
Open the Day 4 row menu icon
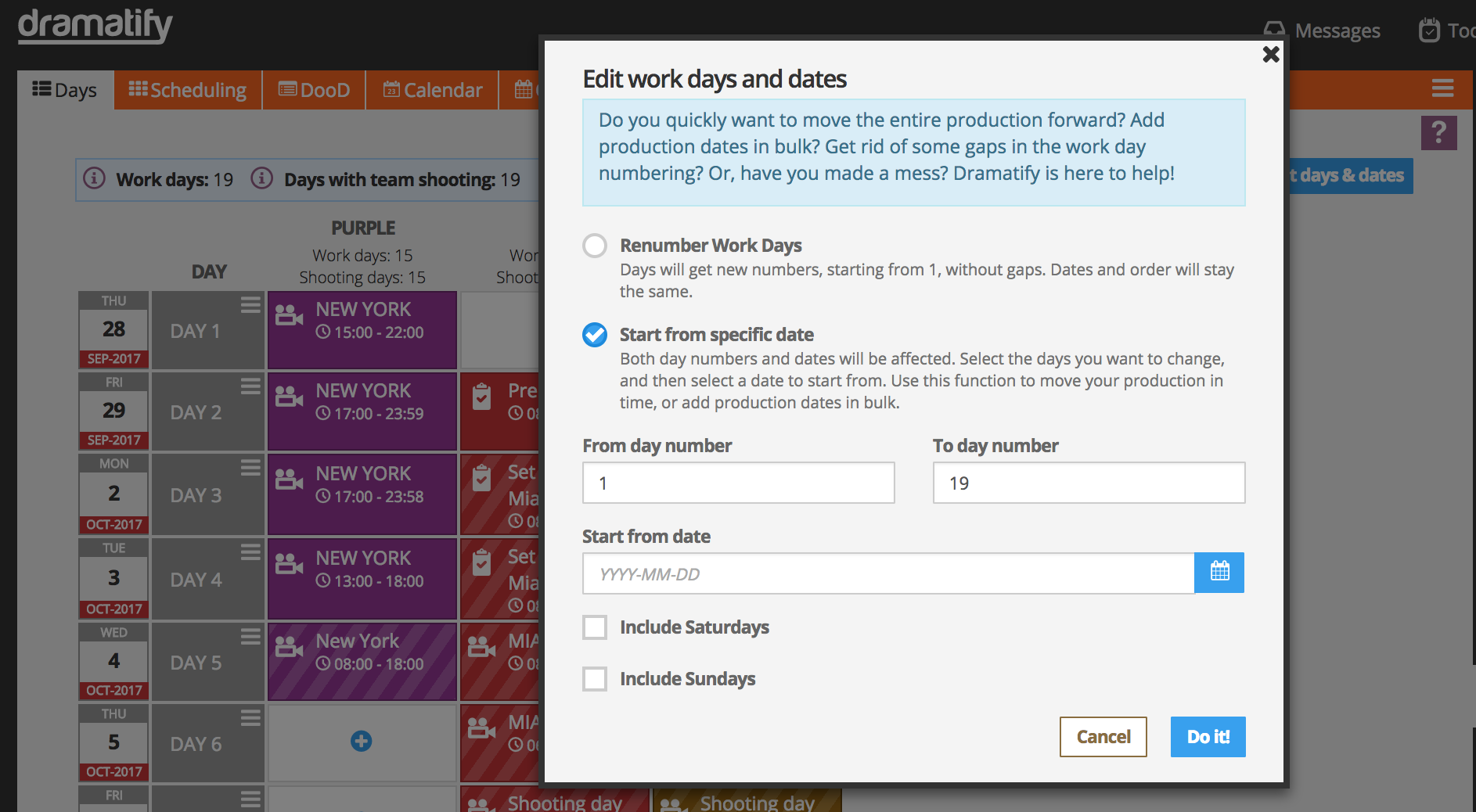[x=250, y=552]
